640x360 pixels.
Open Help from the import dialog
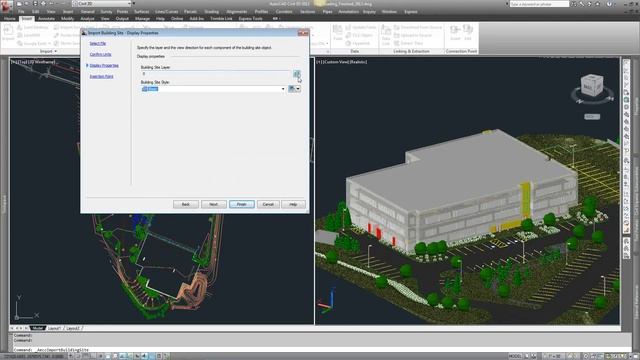click(x=293, y=204)
